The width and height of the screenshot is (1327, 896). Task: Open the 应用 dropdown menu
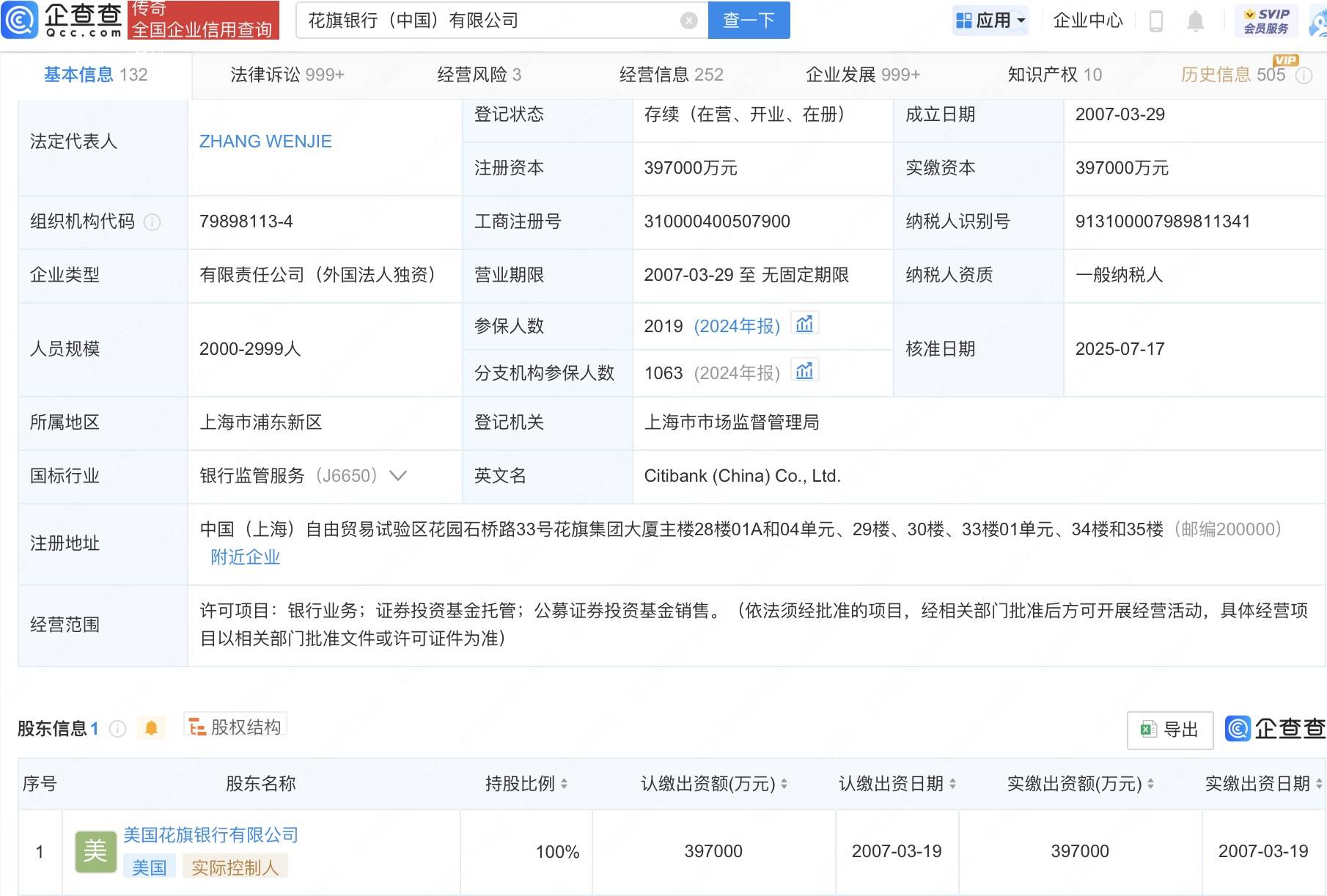click(990, 21)
